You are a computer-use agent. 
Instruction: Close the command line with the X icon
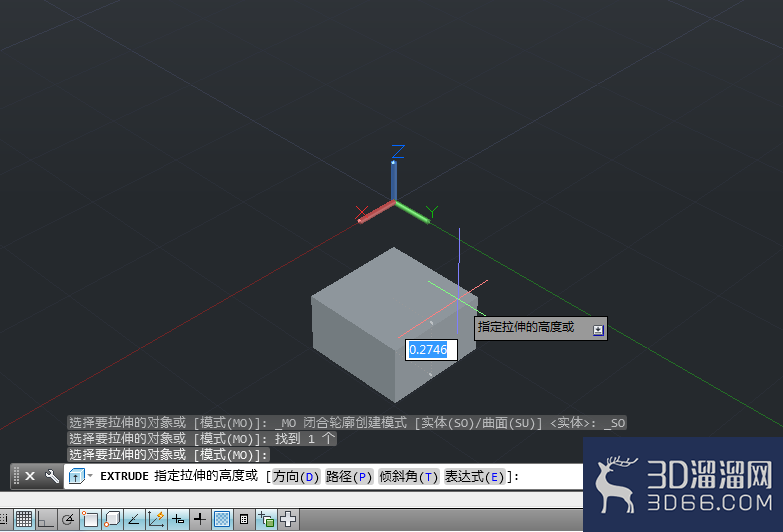pos(30,476)
